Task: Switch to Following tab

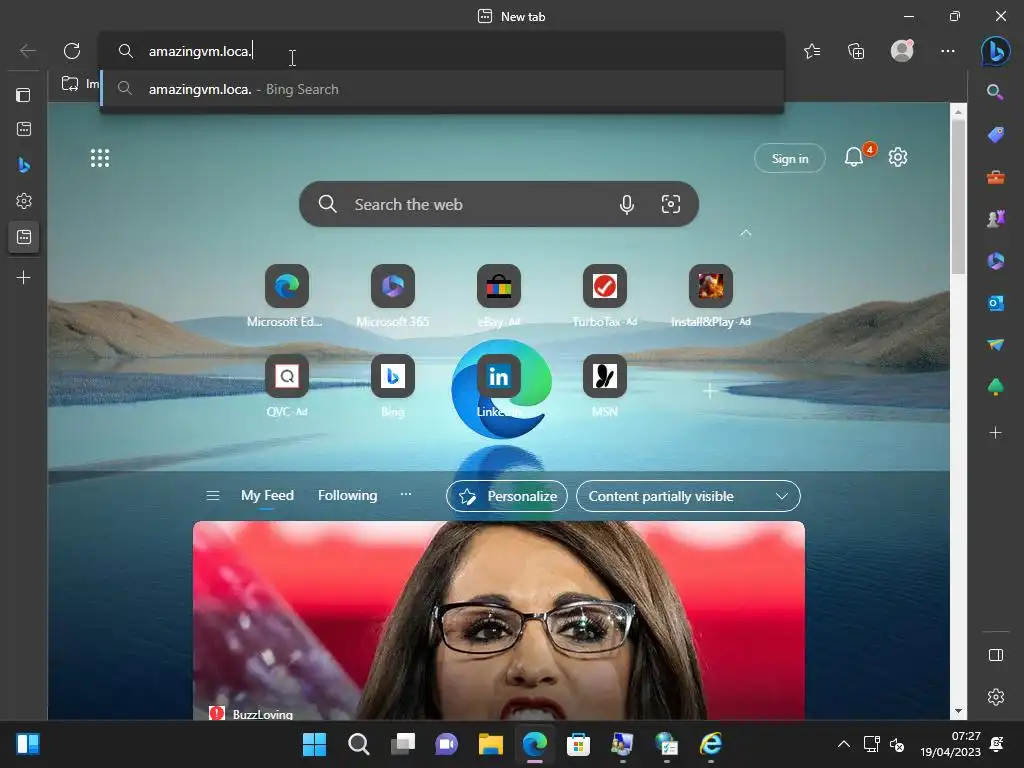Action: [x=347, y=496]
